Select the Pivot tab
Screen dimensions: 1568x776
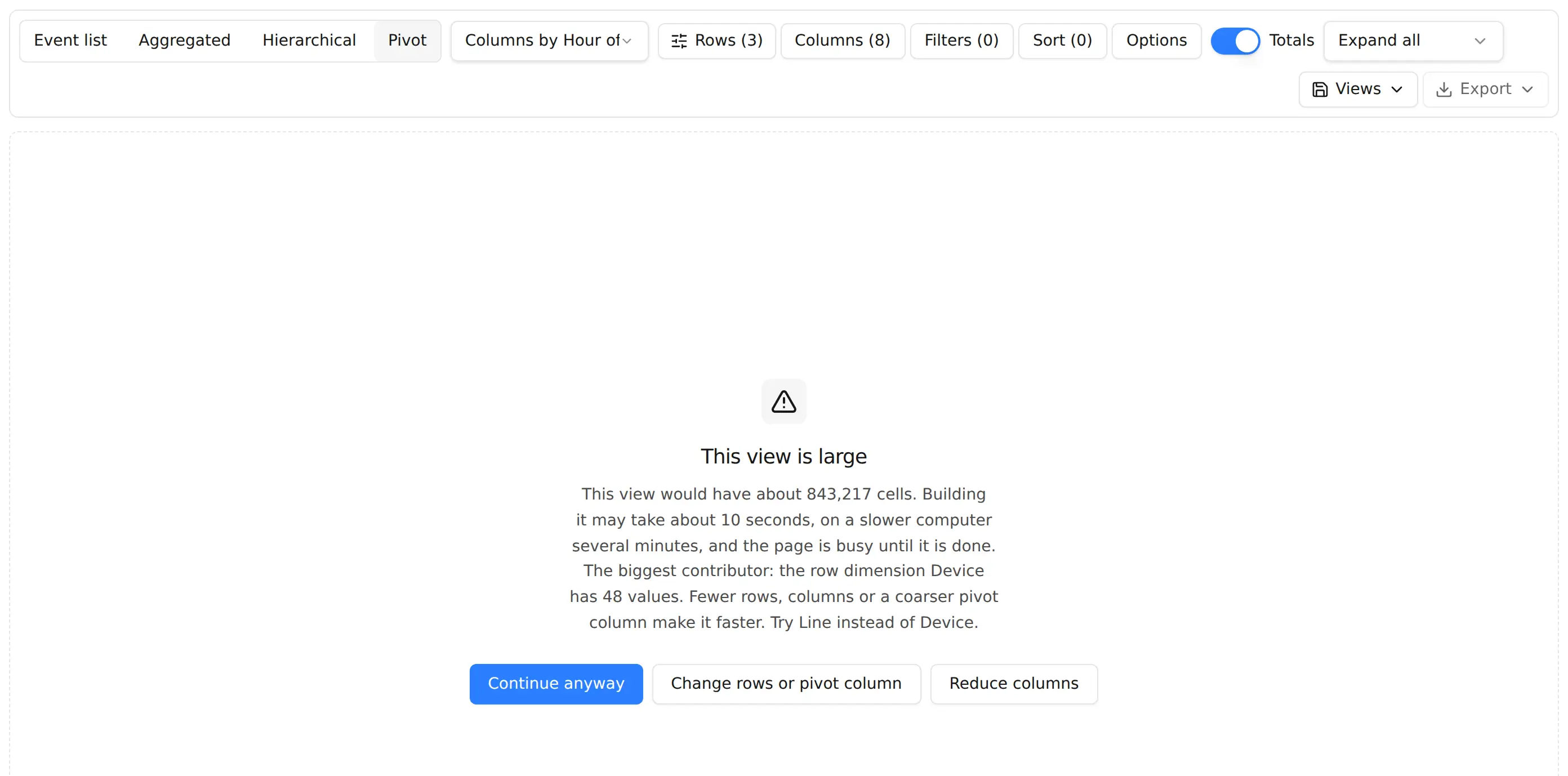[407, 40]
